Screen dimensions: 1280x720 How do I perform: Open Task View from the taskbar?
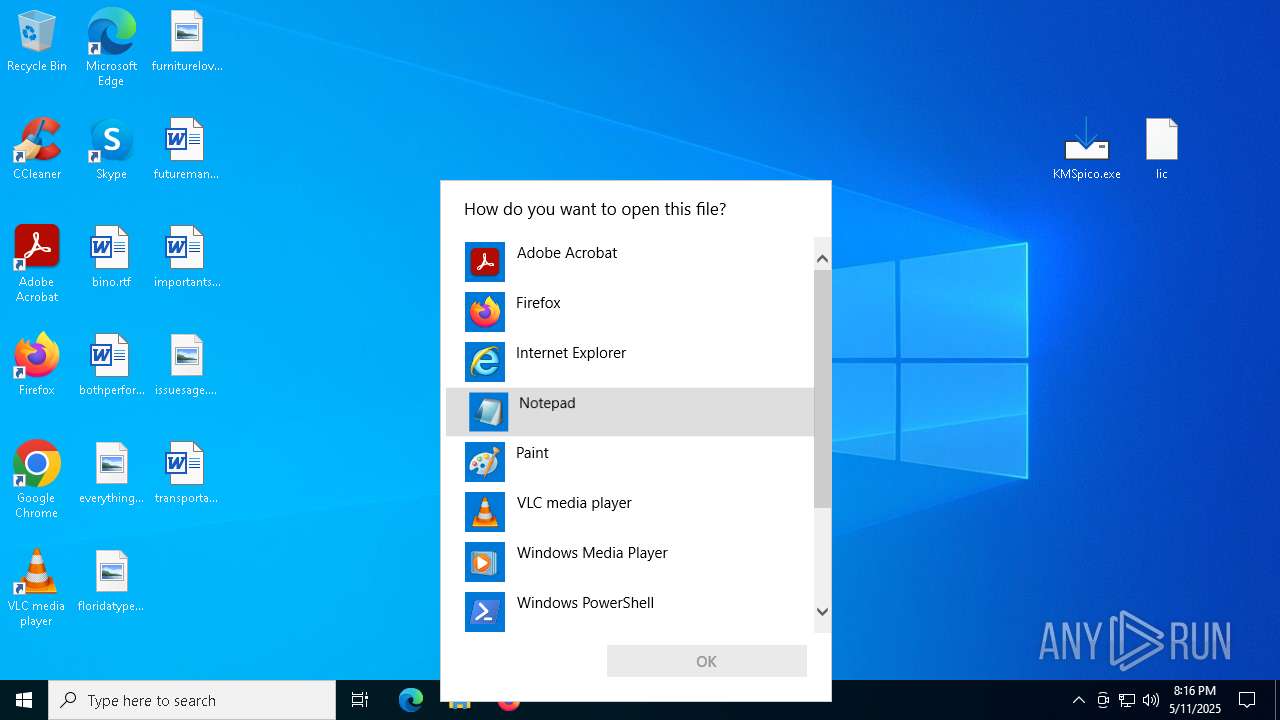360,700
